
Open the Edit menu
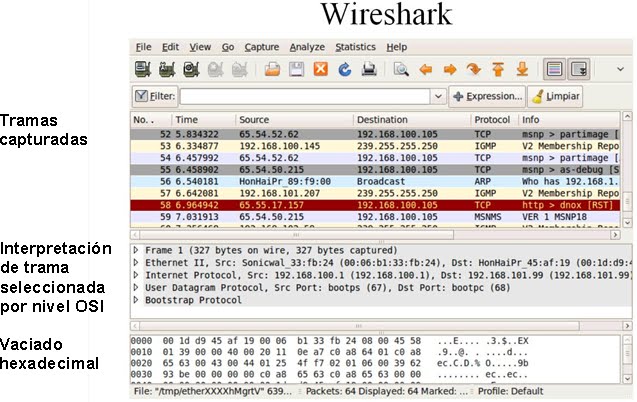(170, 47)
